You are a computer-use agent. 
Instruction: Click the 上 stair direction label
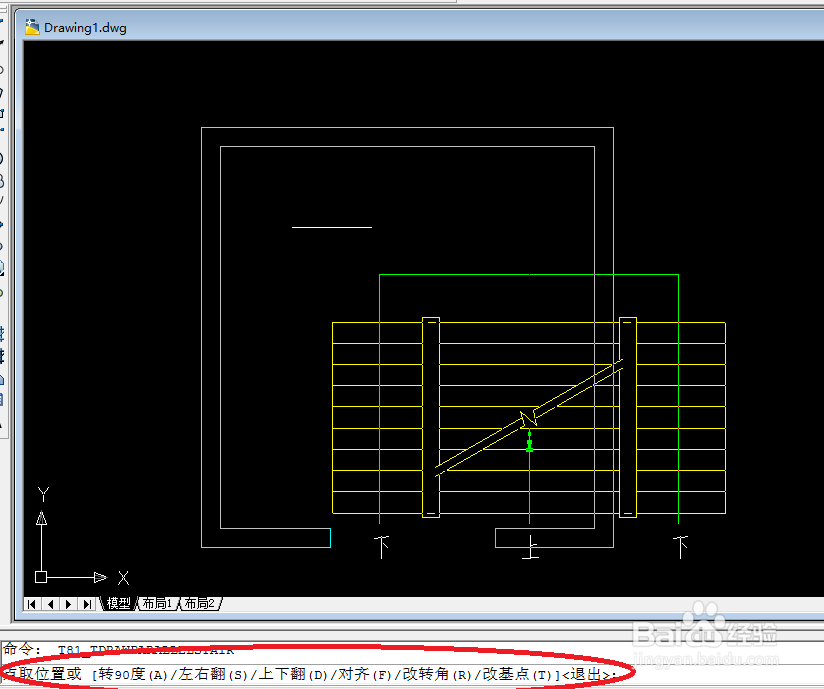pyautogui.click(x=530, y=547)
